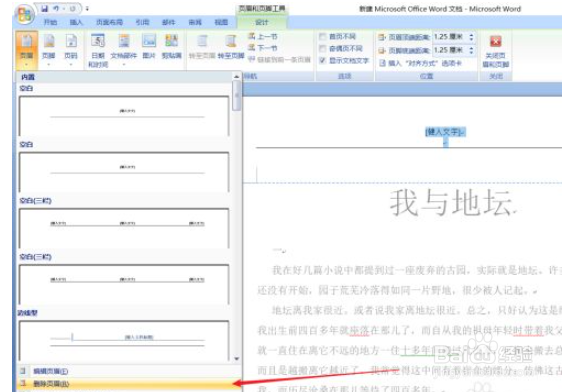Click the 剪贴画 (Clip Art) icon
Image resolution: width=566 pixels, height=392 pixels.
171,47
